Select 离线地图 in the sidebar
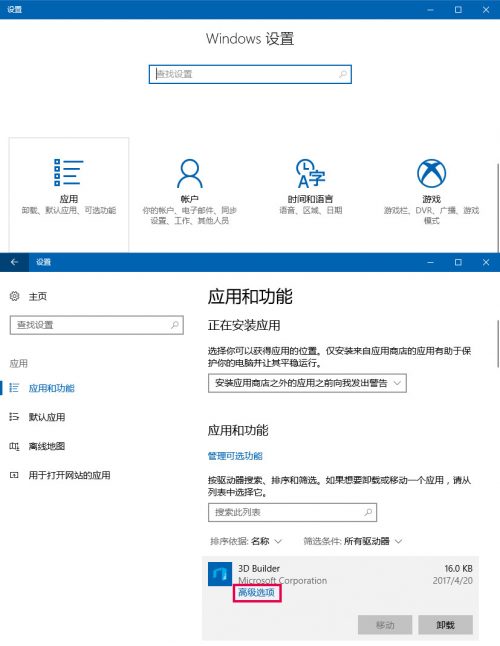The height and width of the screenshot is (646, 500). tap(47, 446)
